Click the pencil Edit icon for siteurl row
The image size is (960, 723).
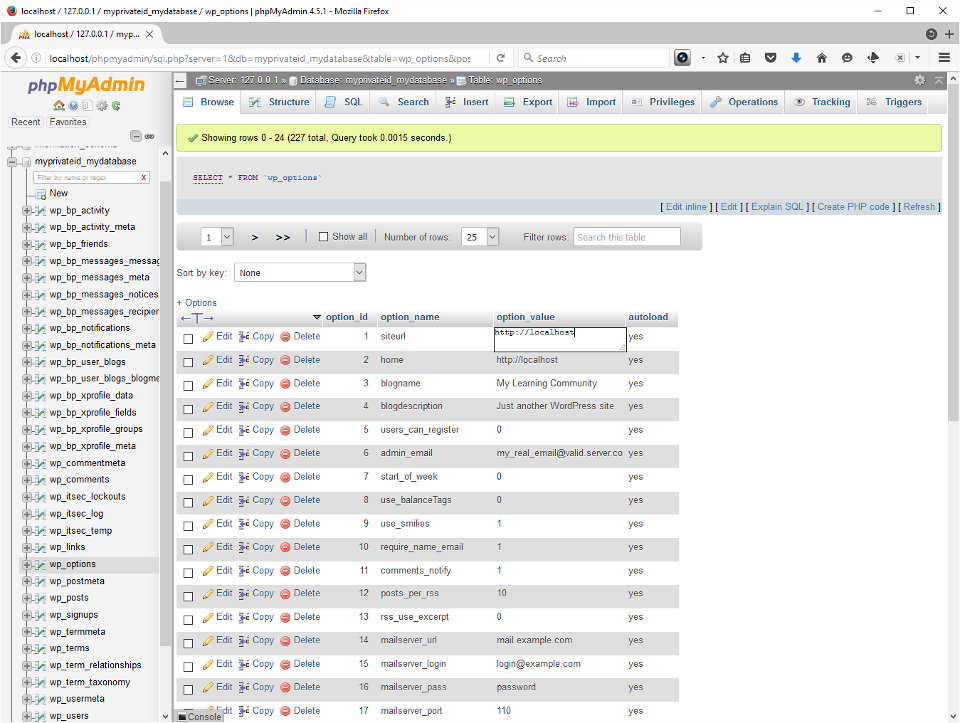(x=208, y=337)
